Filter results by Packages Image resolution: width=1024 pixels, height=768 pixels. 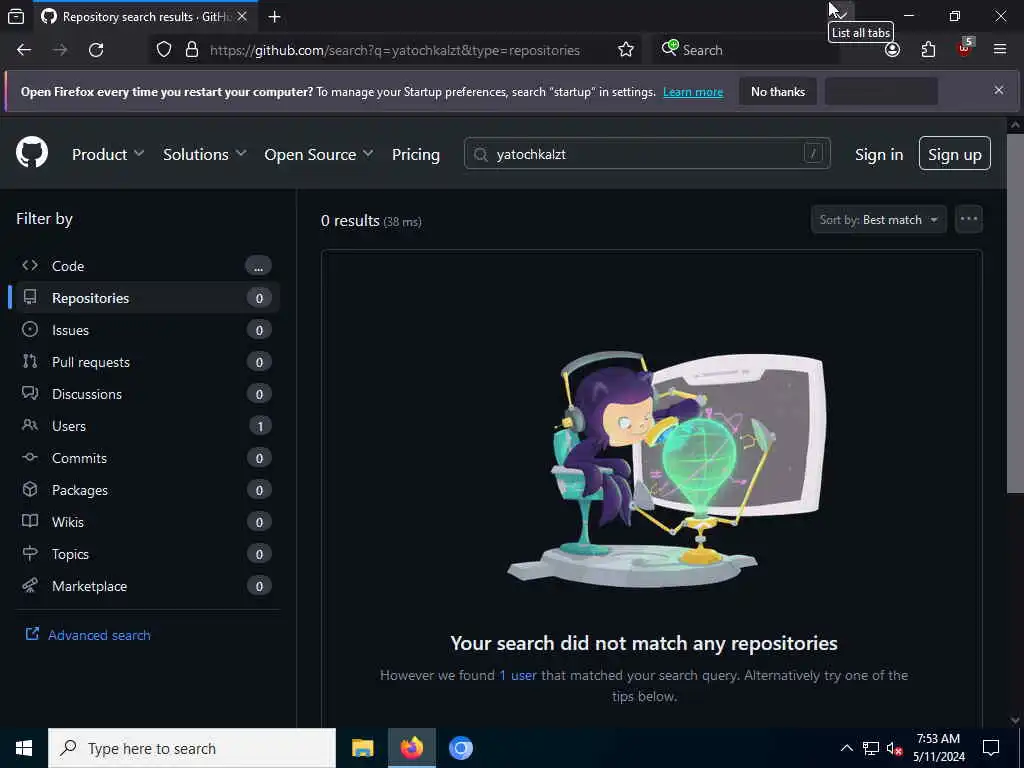(145, 490)
